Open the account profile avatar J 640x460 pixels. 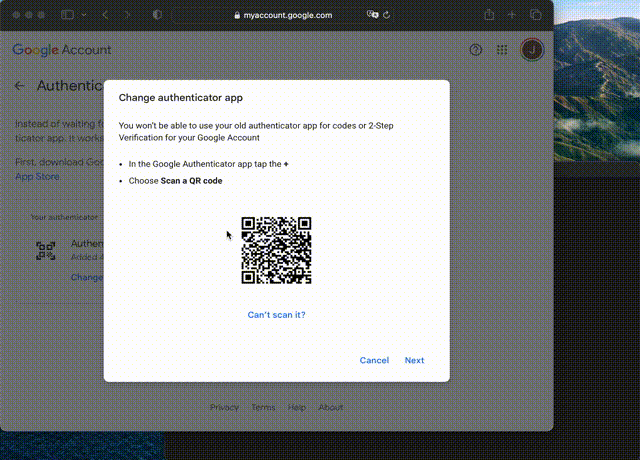[532, 50]
